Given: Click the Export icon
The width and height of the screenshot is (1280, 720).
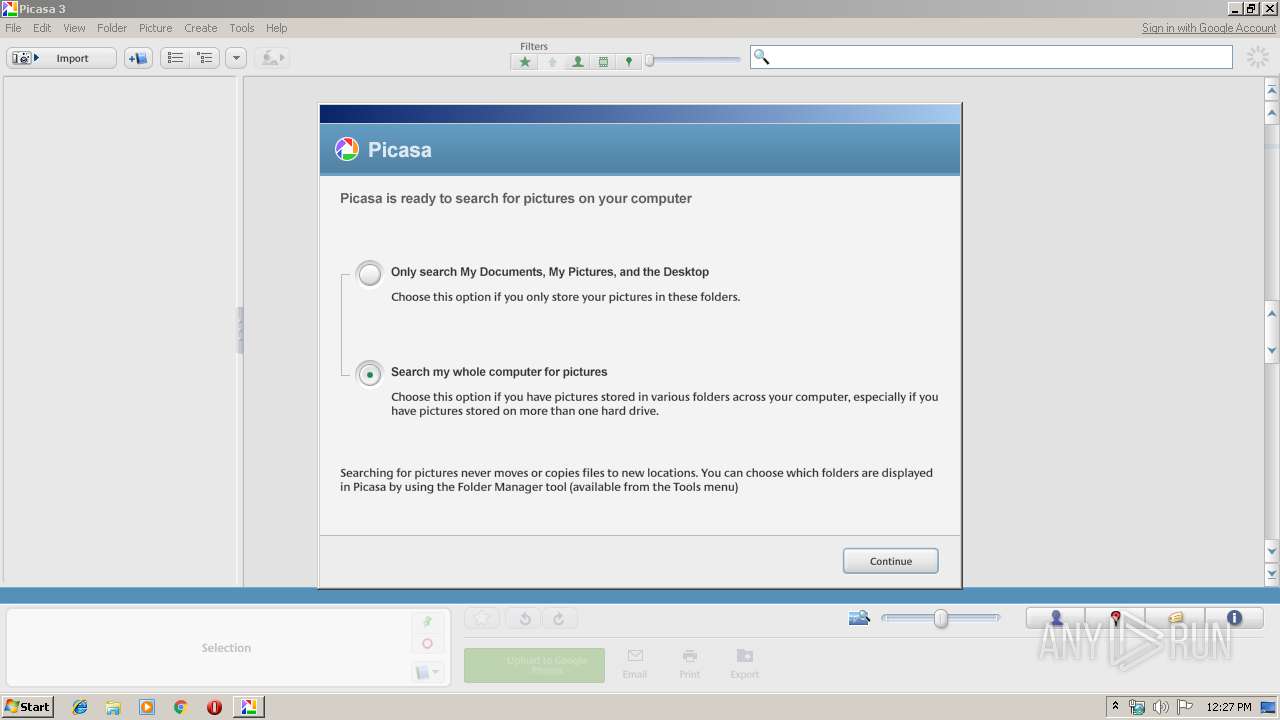Looking at the screenshot, I should point(745,664).
